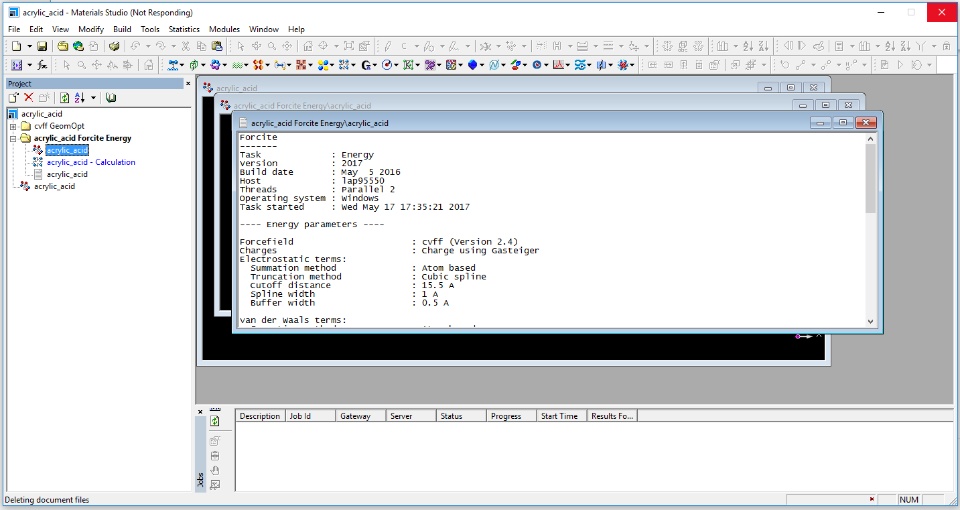Click the red bullseye target module icon

[x=387, y=65]
